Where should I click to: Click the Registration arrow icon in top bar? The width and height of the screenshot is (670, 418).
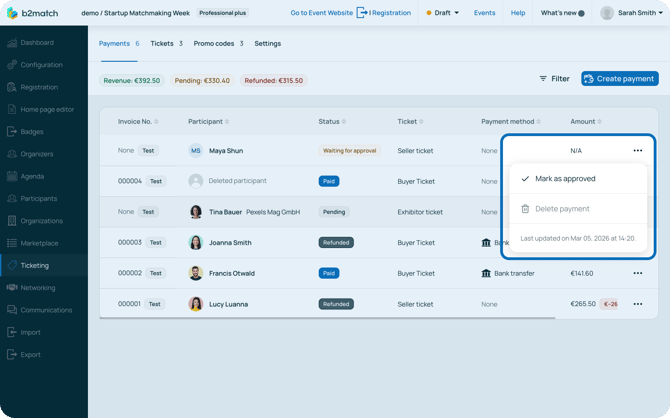362,13
